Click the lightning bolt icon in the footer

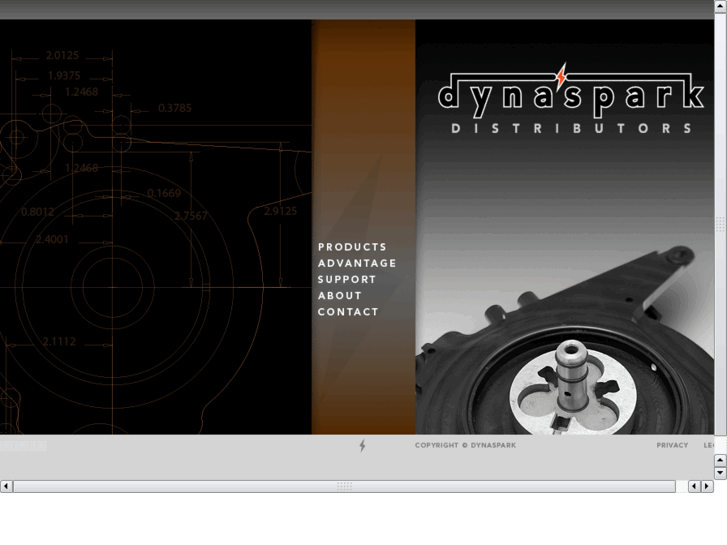pyautogui.click(x=362, y=446)
